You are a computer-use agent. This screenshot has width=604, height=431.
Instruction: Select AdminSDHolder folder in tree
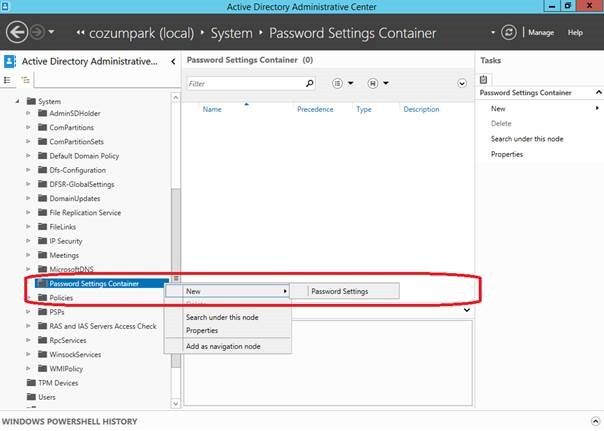tap(75, 113)
